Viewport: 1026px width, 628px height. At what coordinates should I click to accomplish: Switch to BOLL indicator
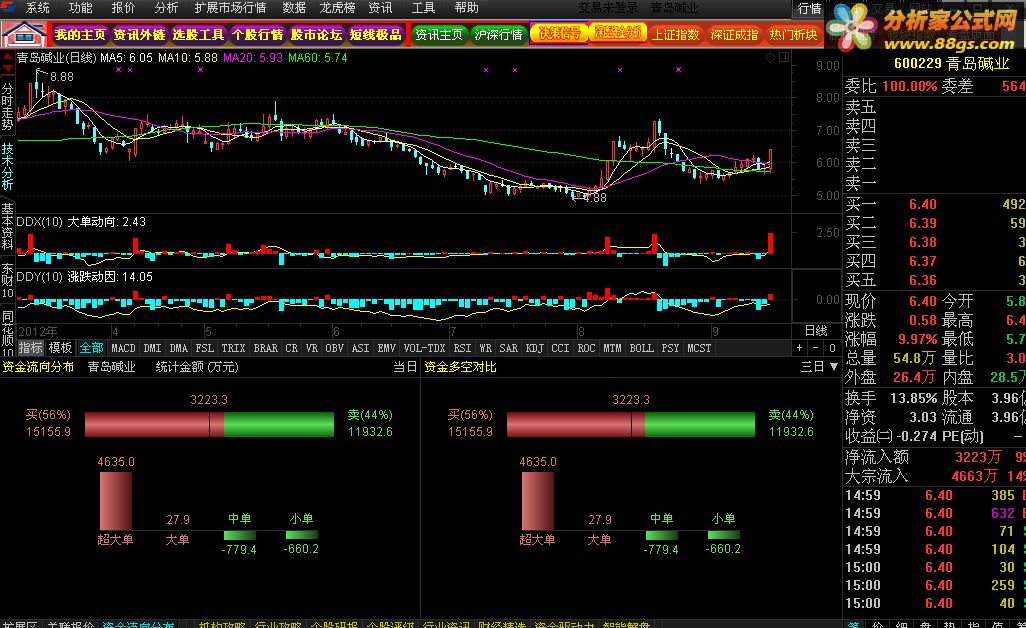tap(641, 348)
